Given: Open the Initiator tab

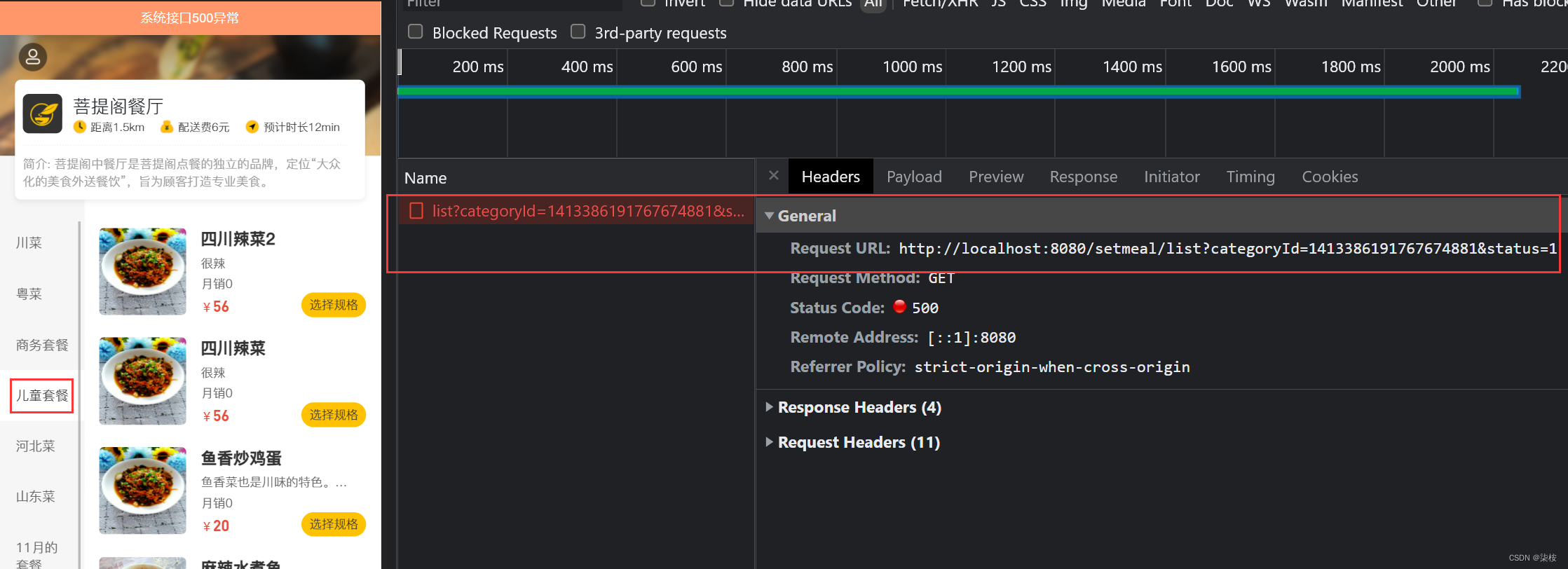Looking at the screenshot, I should [x=1172, y=177].
